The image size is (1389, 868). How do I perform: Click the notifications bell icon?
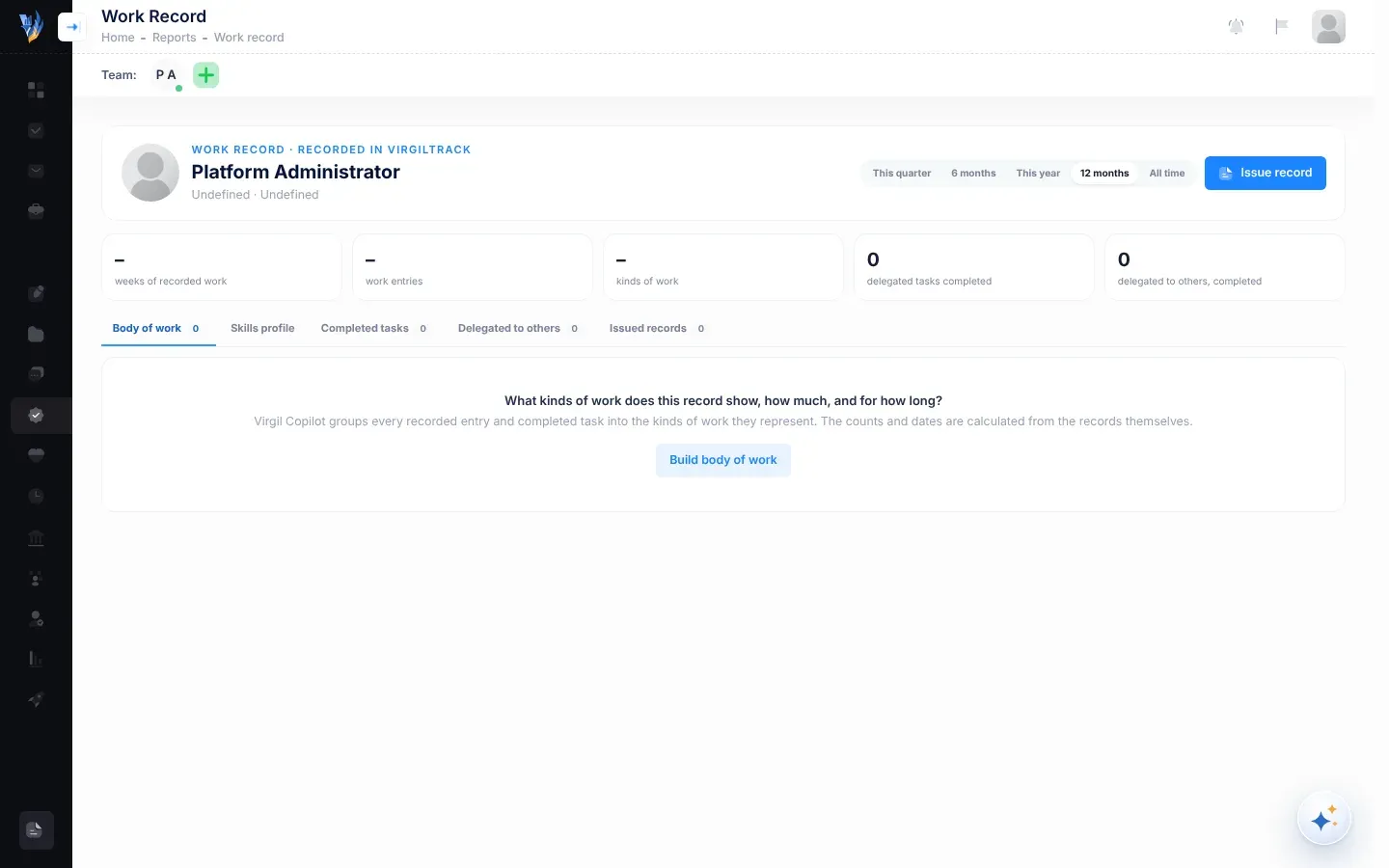[x=1236, y=27]
